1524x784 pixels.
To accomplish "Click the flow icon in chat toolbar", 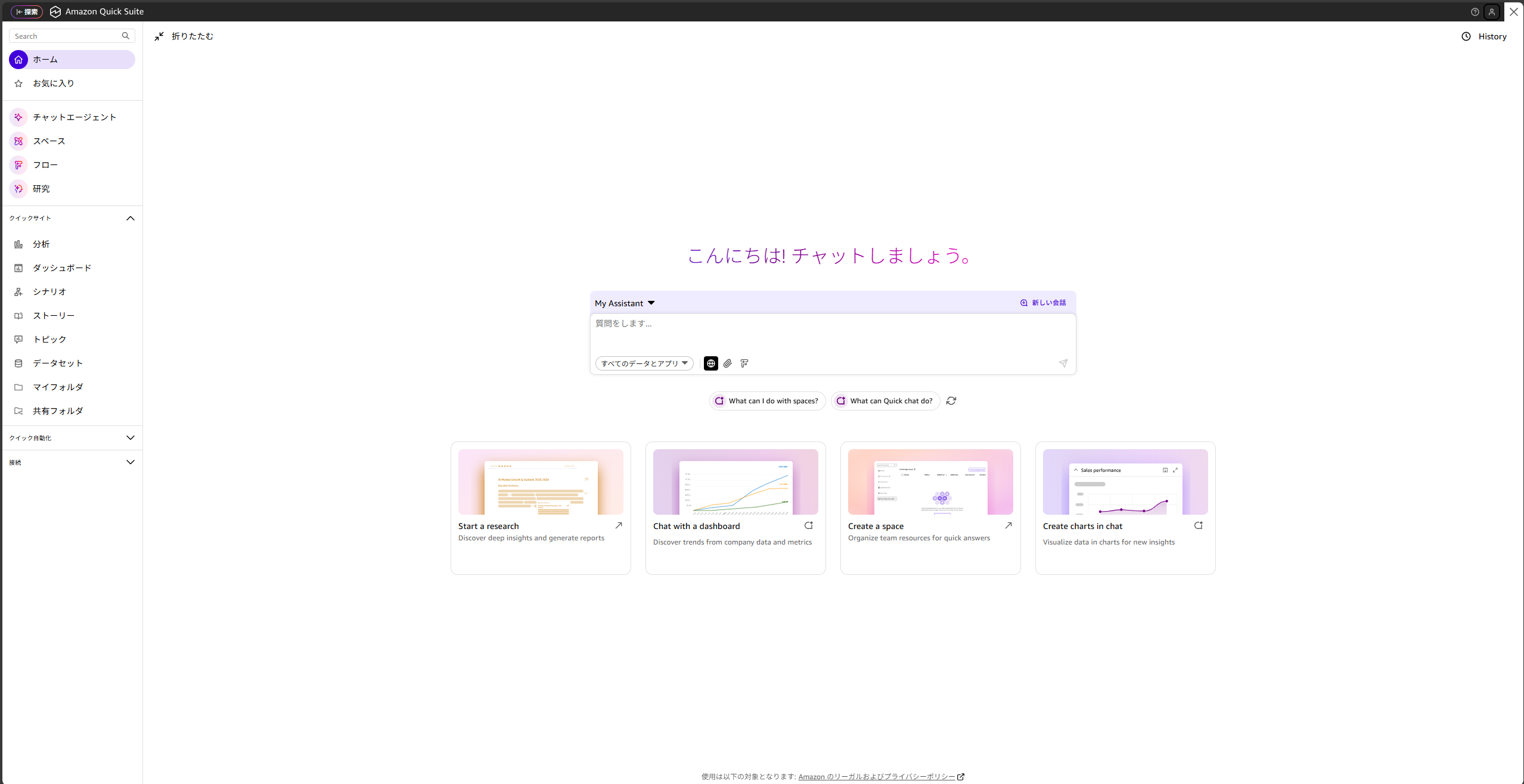I will (744, 363).
